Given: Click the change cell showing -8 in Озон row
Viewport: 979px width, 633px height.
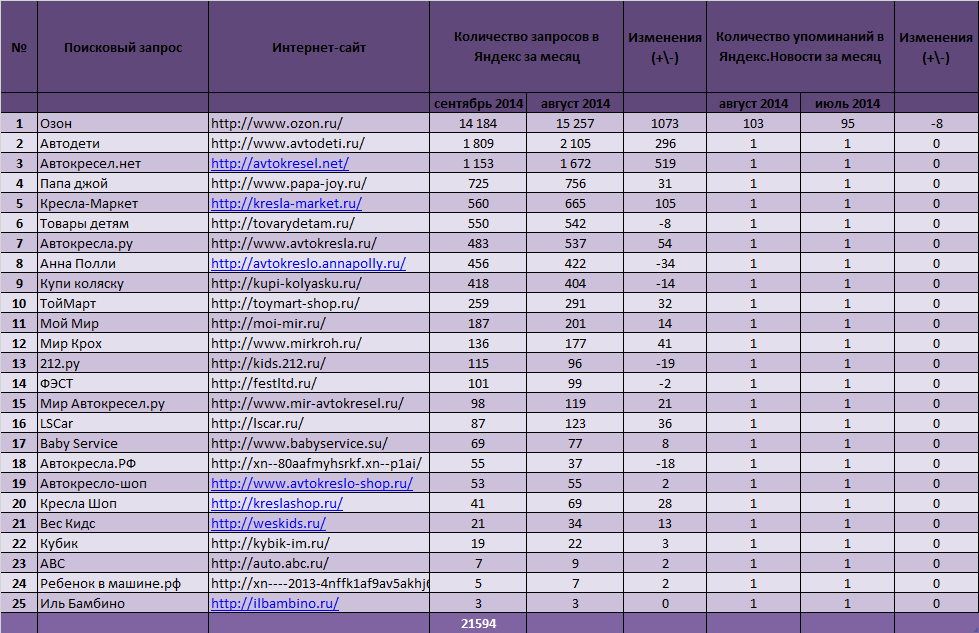Looking at the screenshot, I should click(937, 124).
